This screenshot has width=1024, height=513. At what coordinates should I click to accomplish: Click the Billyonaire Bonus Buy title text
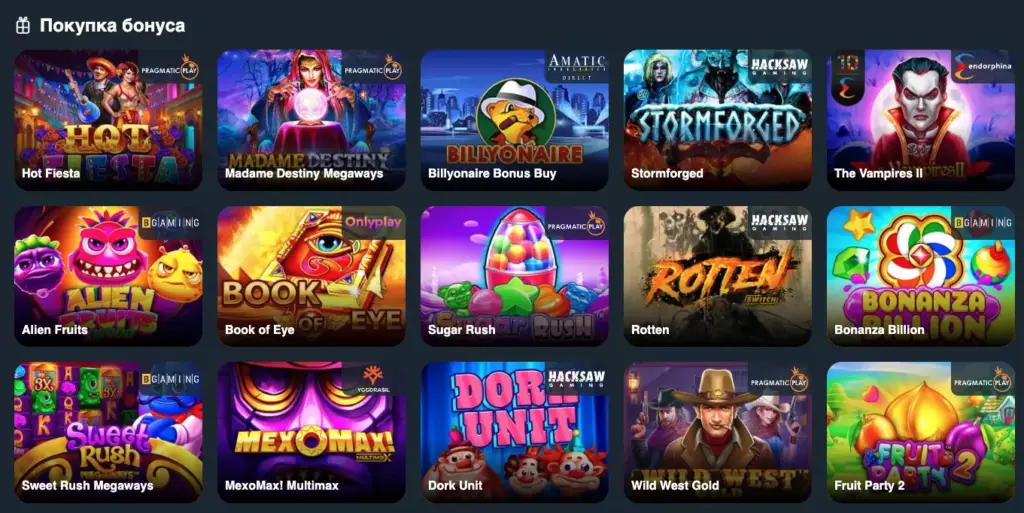pos(492,174)
